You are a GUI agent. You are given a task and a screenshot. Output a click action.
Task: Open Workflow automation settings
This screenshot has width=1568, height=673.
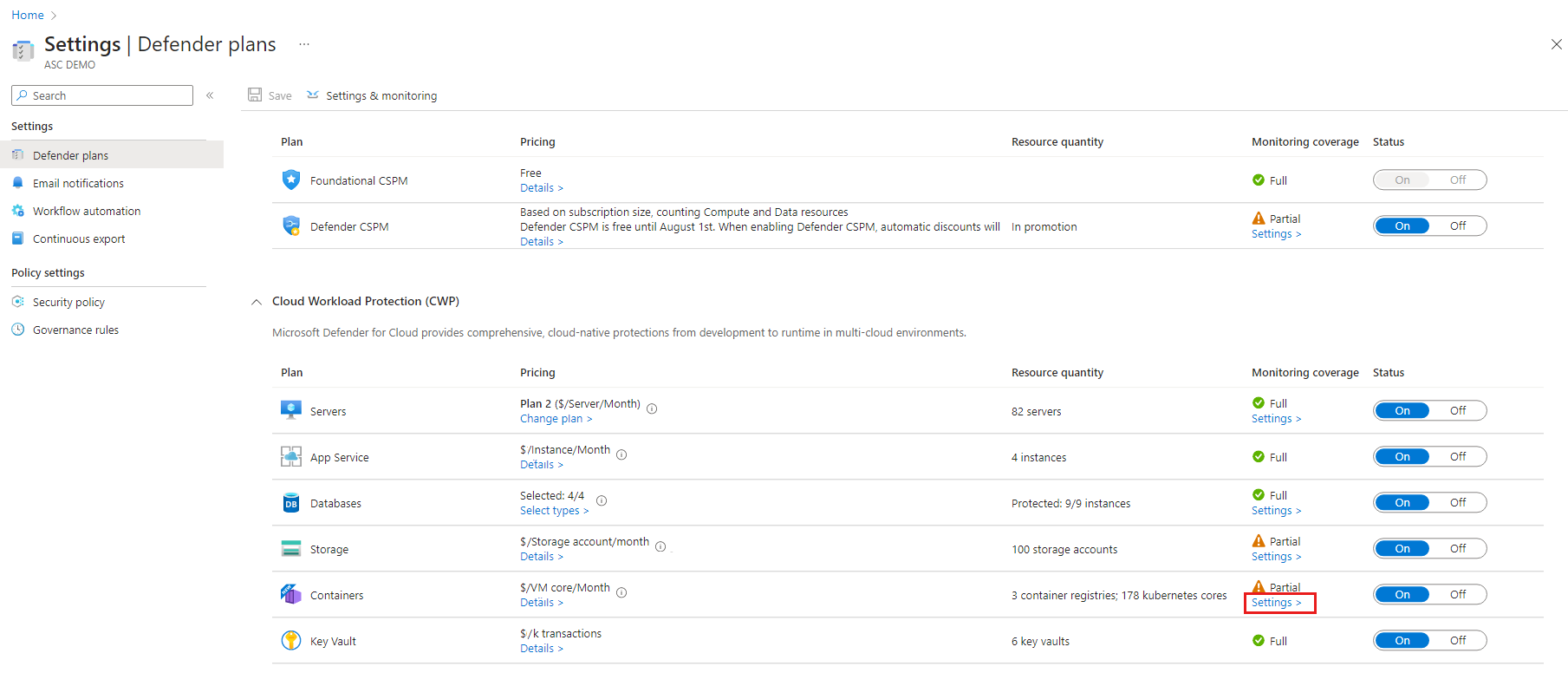(87, 211)
